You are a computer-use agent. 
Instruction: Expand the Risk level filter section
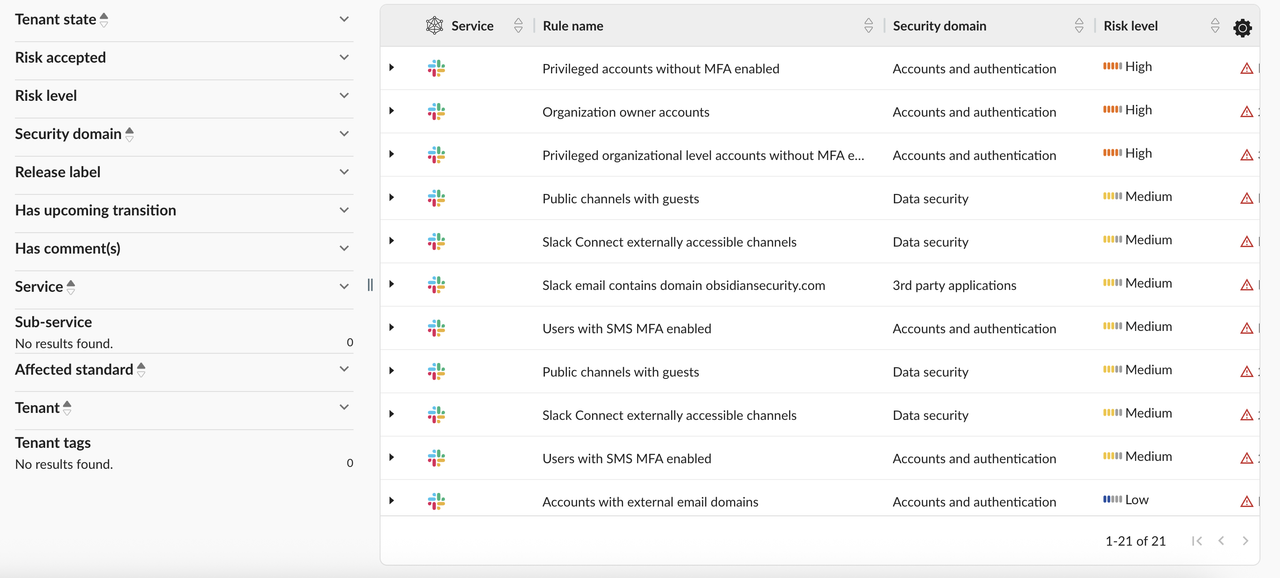(x=344, y=96)
